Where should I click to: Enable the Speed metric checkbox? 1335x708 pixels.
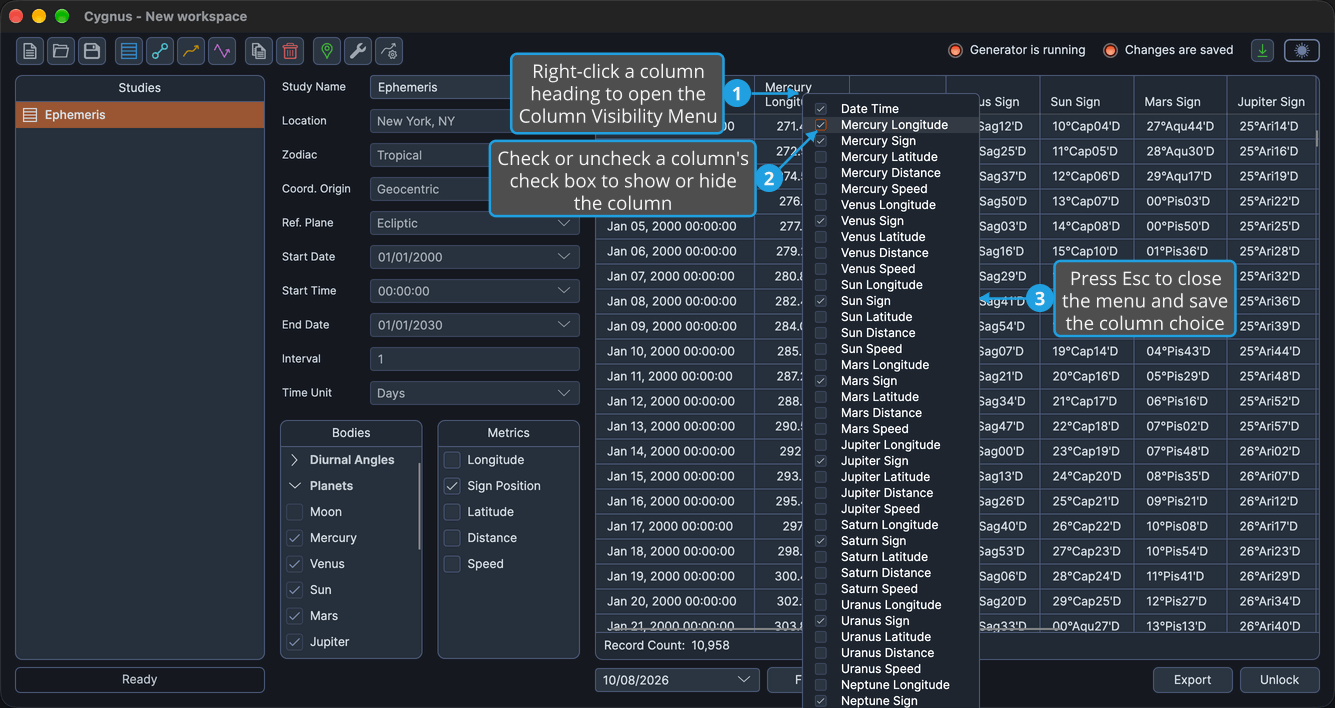tap(452, 564)
